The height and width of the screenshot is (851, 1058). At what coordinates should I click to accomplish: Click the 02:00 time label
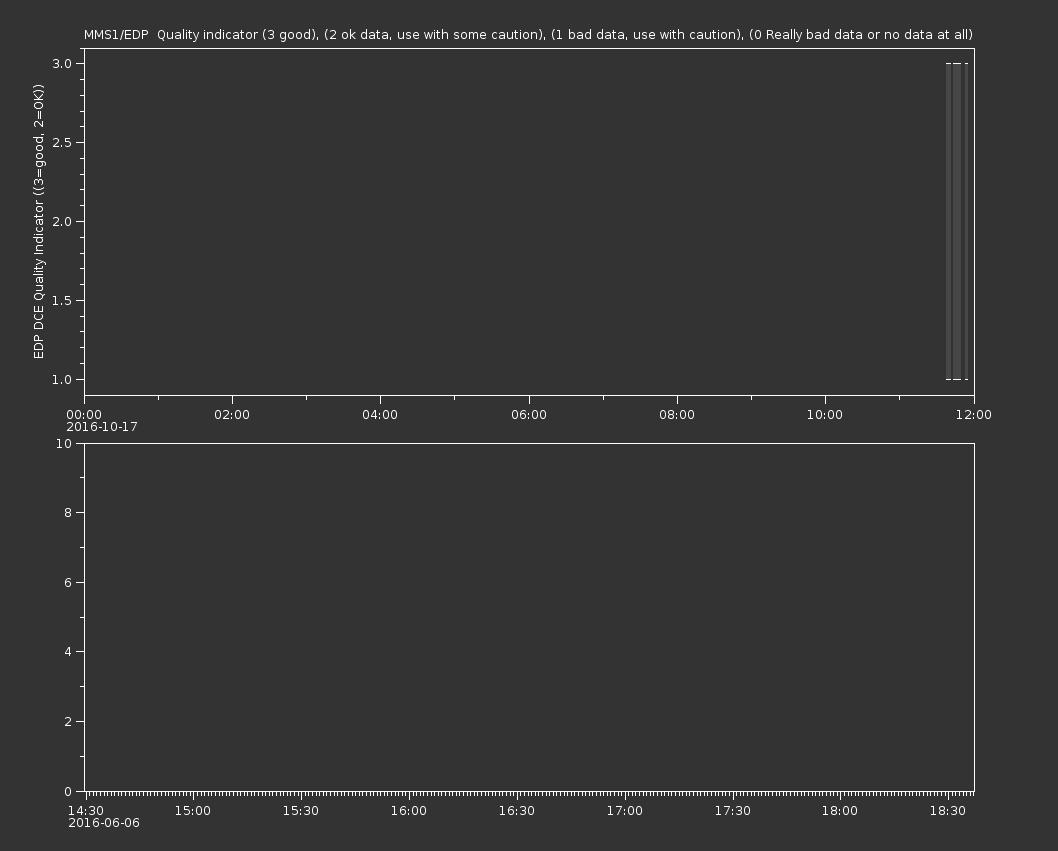coord(232,414)
